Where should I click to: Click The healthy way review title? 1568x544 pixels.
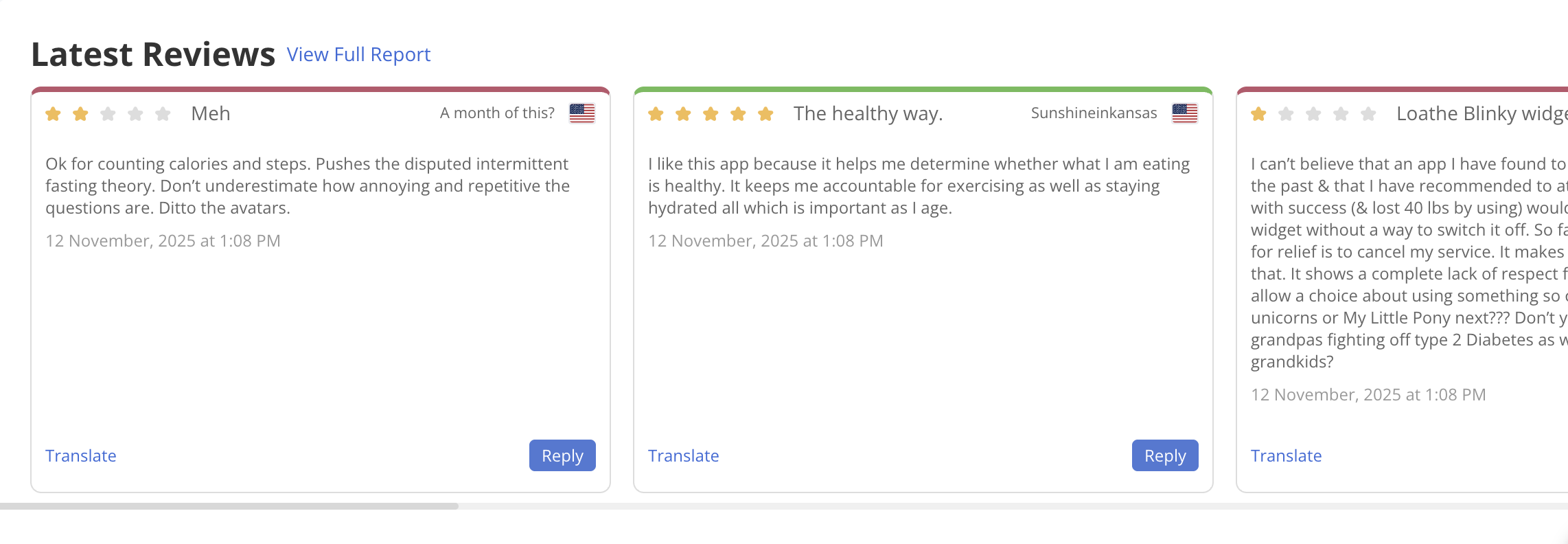coord(868,113)
